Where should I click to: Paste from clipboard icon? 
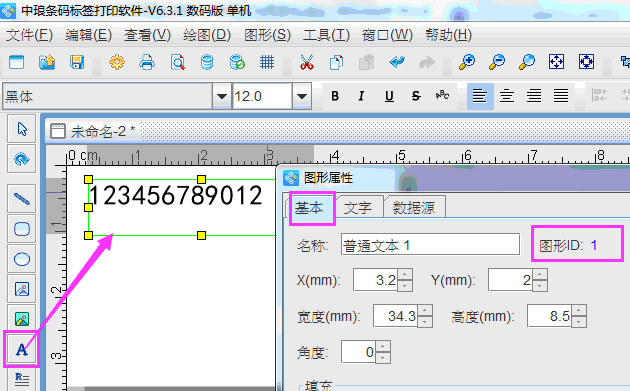(x=366, y=62)
